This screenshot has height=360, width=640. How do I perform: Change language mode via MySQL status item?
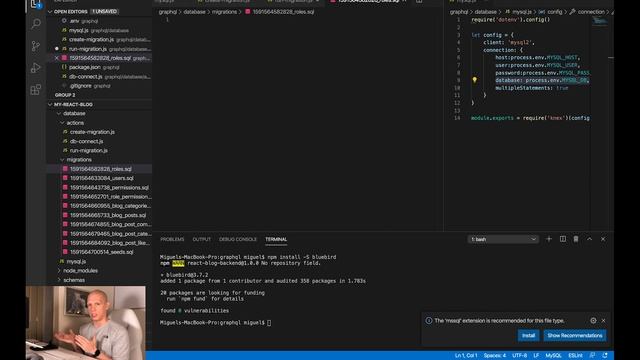tap(553, 356)
